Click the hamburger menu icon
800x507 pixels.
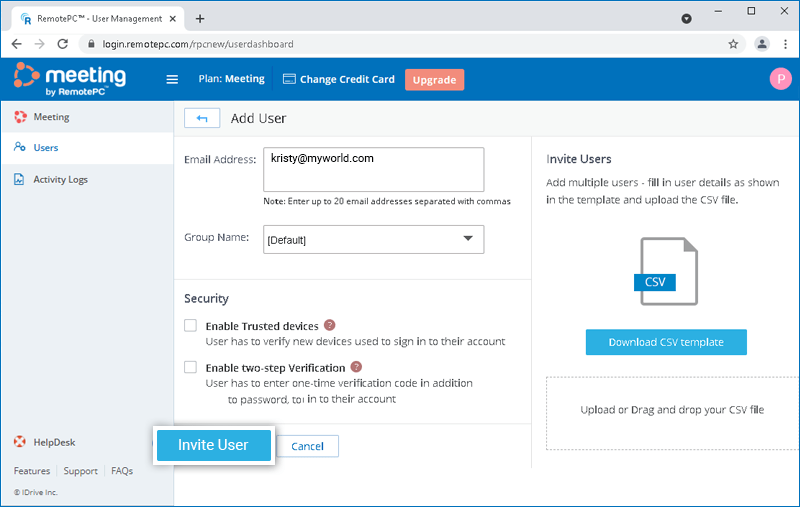(x=172, y=80)
